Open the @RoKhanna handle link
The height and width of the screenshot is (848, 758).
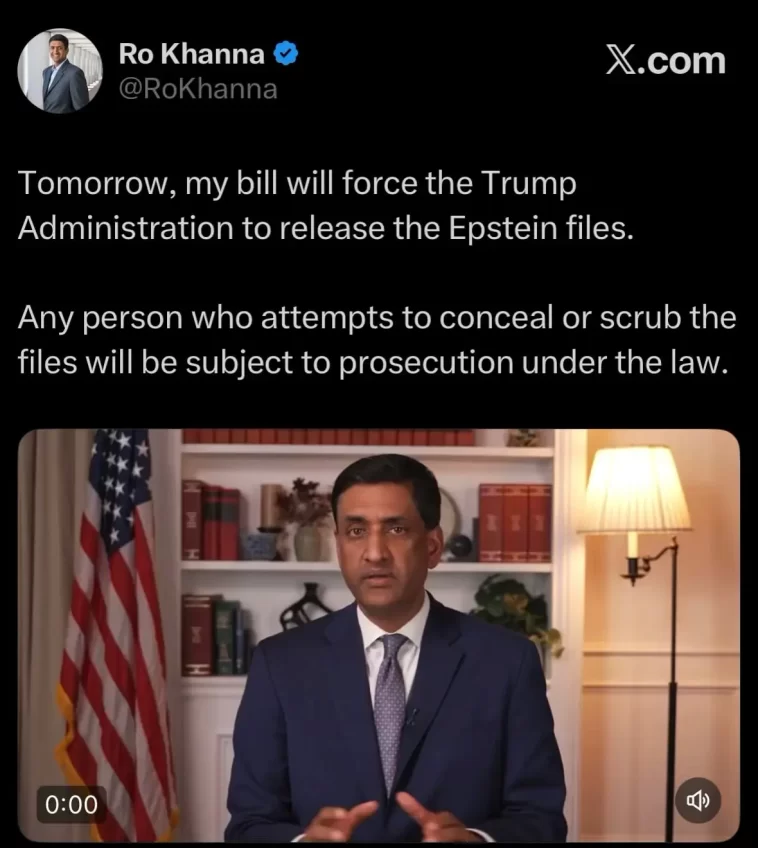click(x=198, y=89)
